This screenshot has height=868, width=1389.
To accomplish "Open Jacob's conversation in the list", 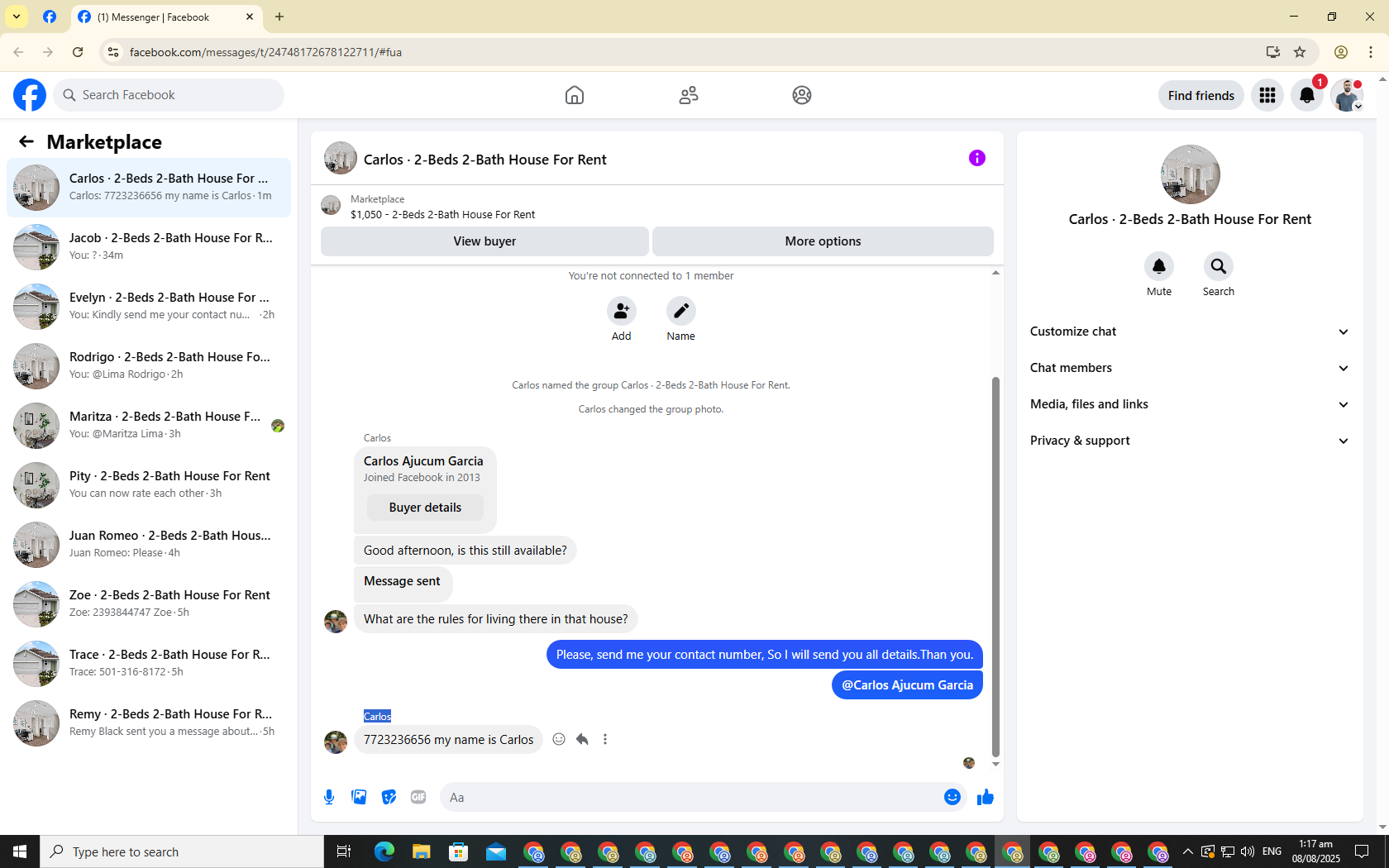I will point(149,246).
